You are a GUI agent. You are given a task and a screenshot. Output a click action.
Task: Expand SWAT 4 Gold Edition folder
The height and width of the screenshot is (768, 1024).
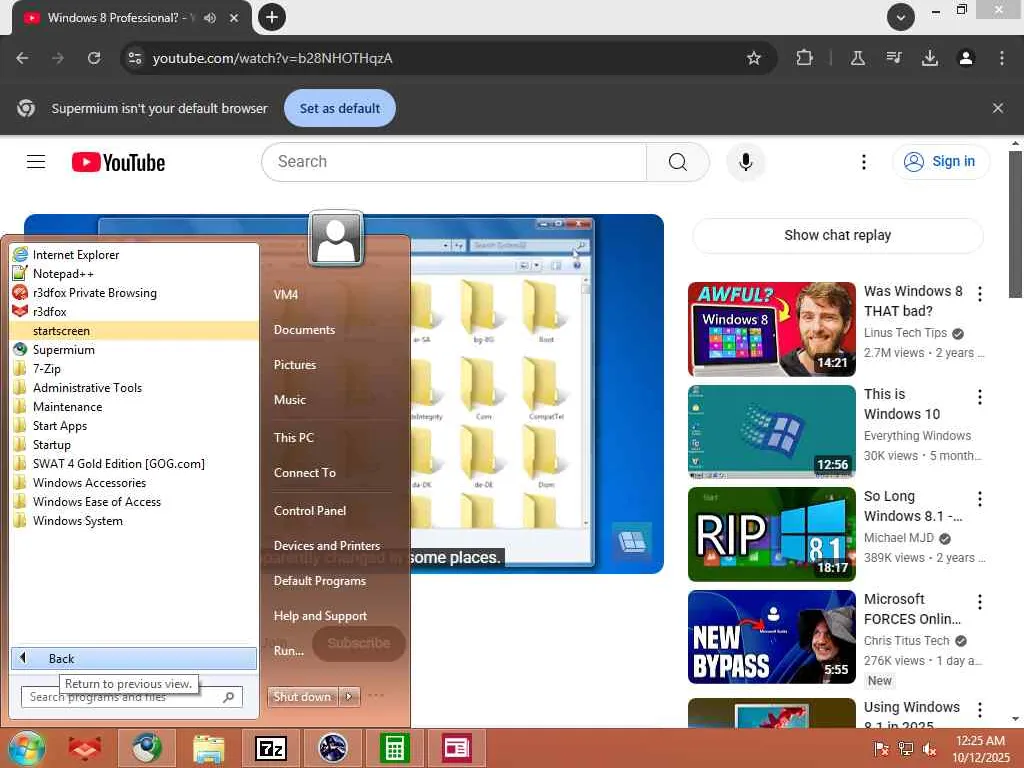coord(134,463)
